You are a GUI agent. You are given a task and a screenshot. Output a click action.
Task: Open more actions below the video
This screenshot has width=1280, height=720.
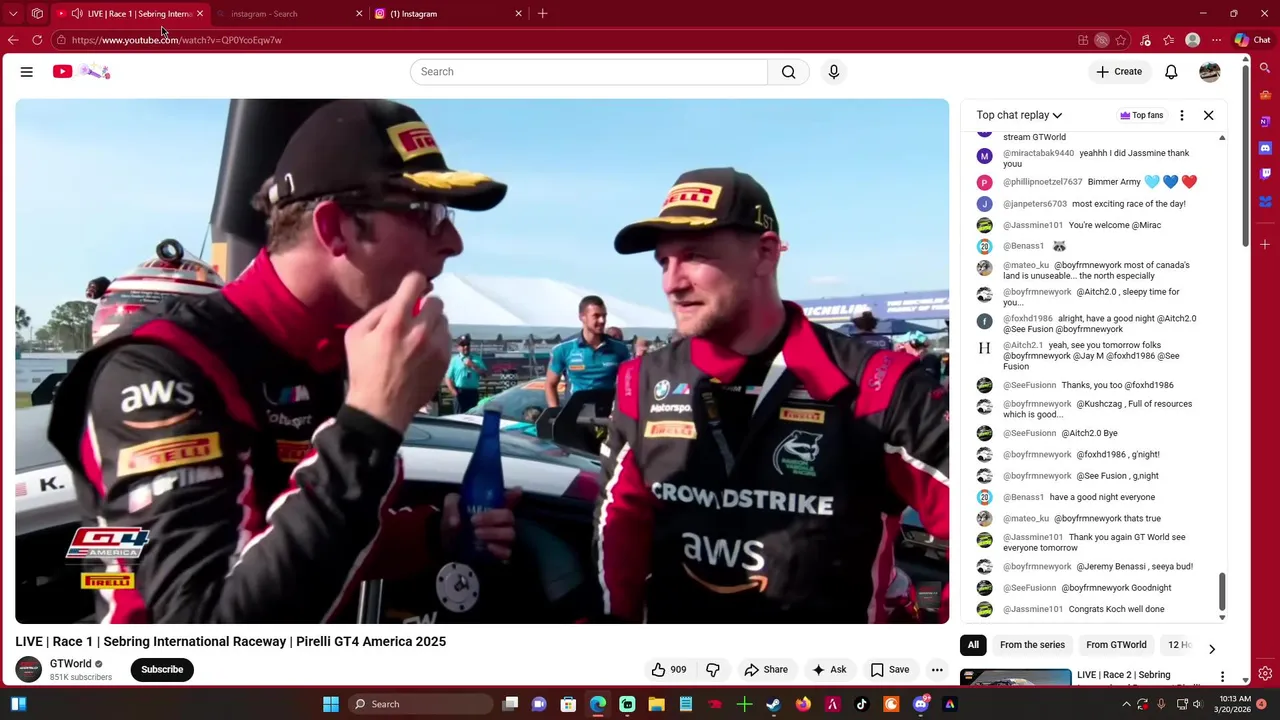[x=937, y=670]
